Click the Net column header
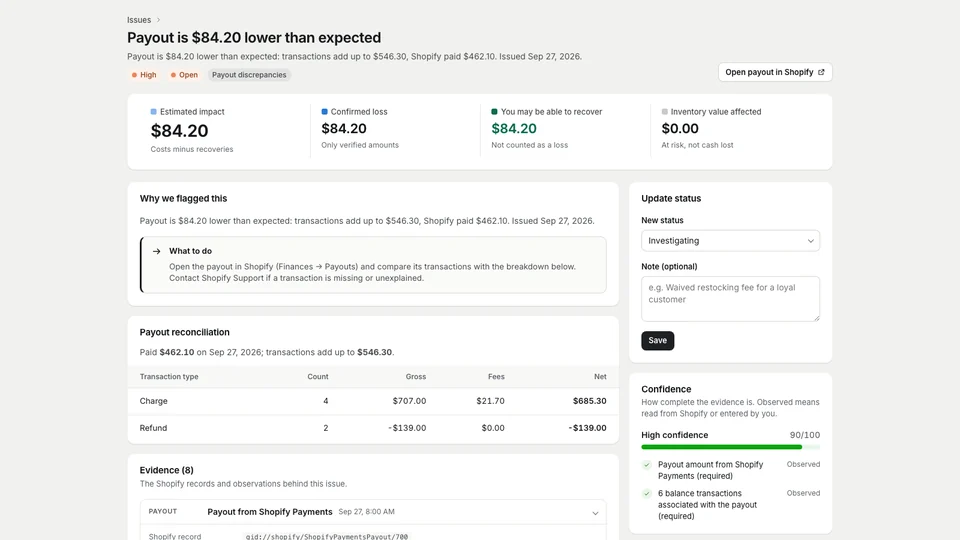The height and width of the screenshot is (540, 960). tap(600, 377)
